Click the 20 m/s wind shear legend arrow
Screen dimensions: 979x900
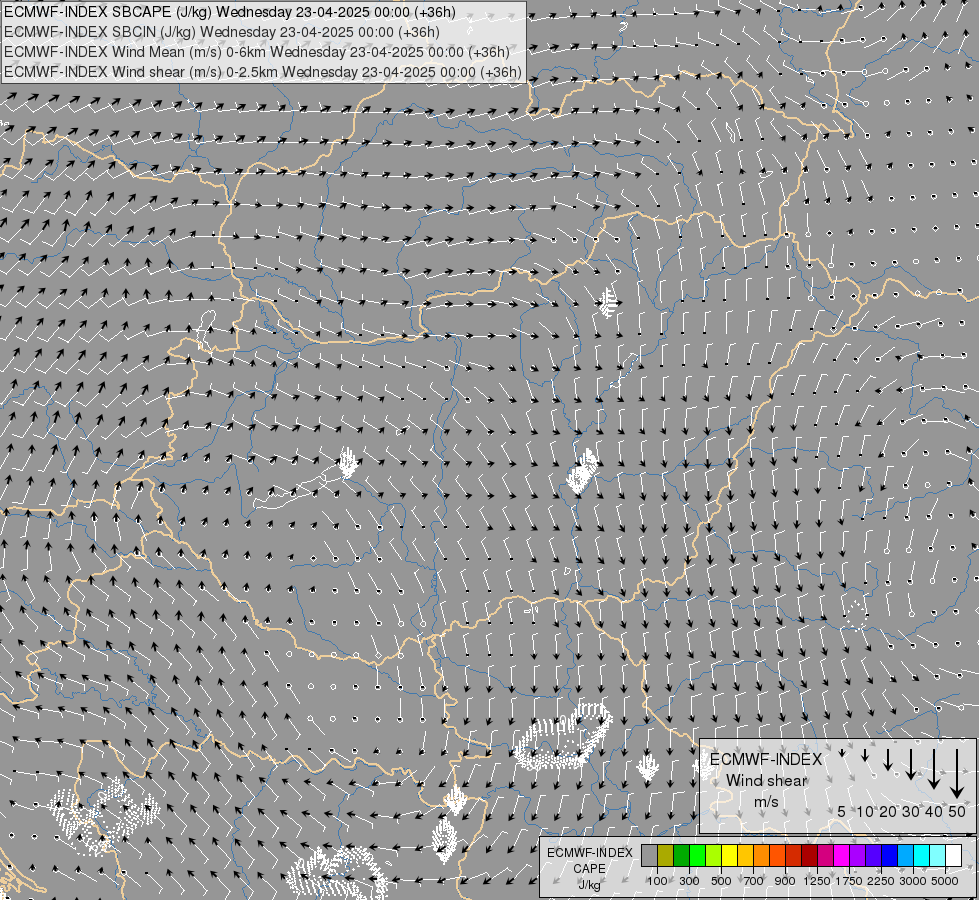point(887,759)
